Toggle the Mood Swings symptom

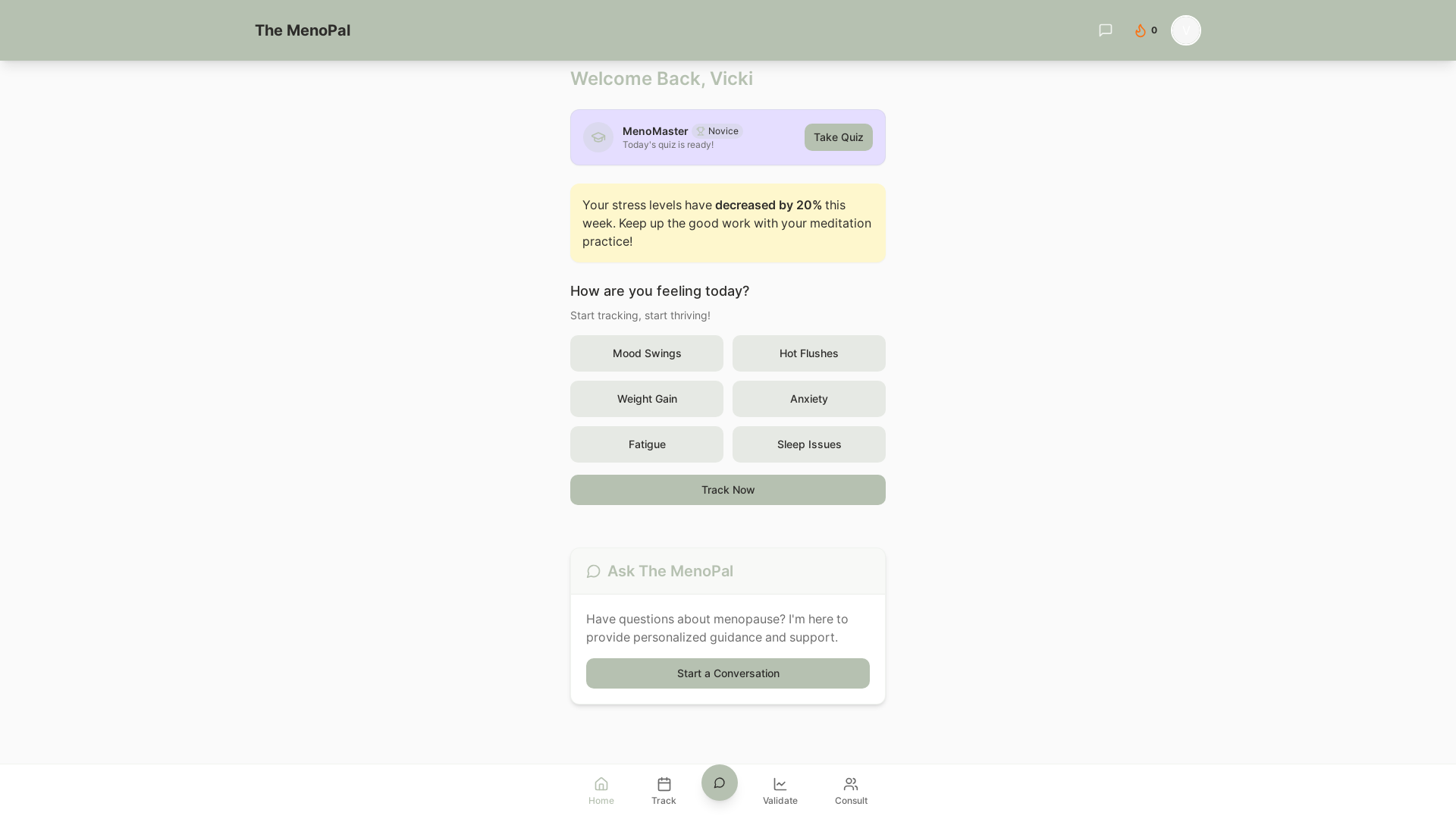click(x=647, y=353)
